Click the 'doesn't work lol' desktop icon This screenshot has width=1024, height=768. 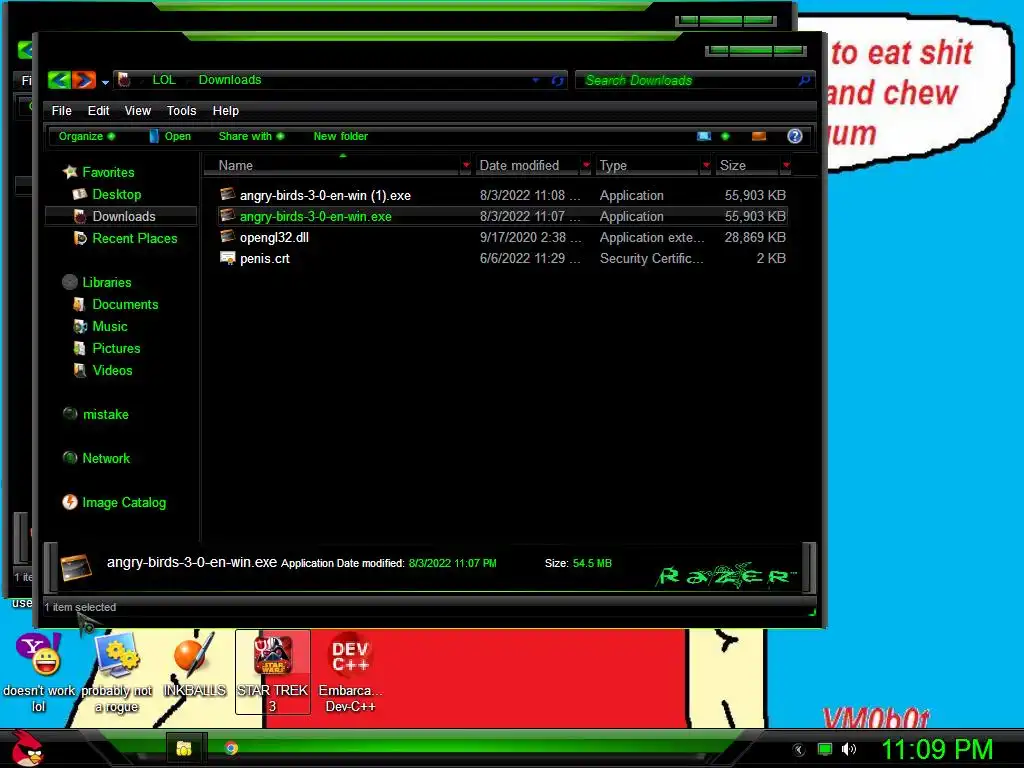(x=39, y=673)
